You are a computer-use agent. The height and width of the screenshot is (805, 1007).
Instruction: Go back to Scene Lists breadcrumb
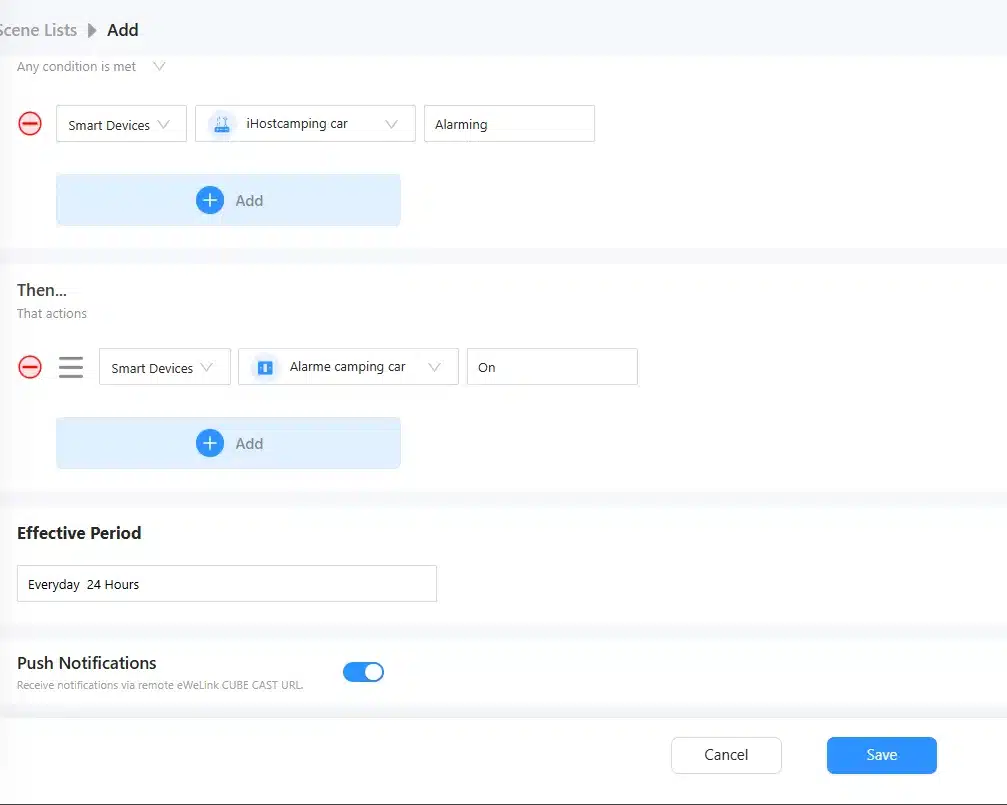click(38, 30)
